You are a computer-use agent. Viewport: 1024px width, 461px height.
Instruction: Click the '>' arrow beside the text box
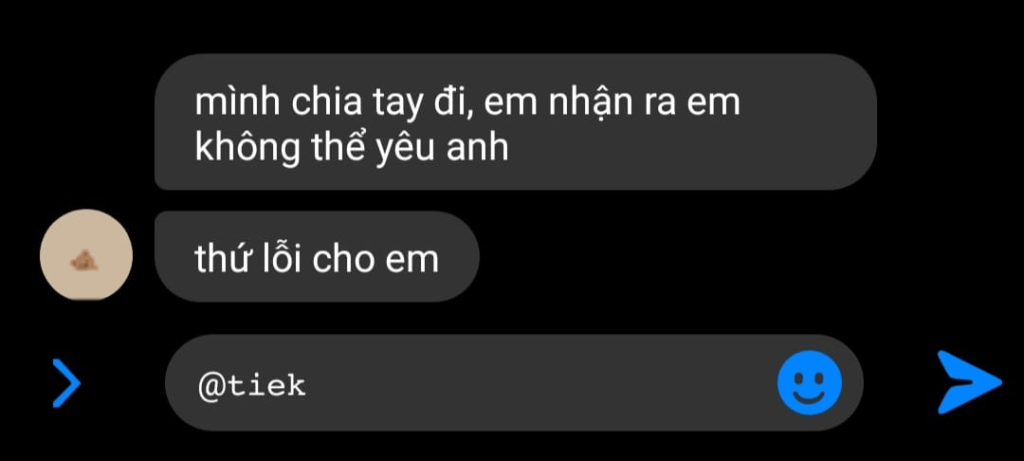66,383
